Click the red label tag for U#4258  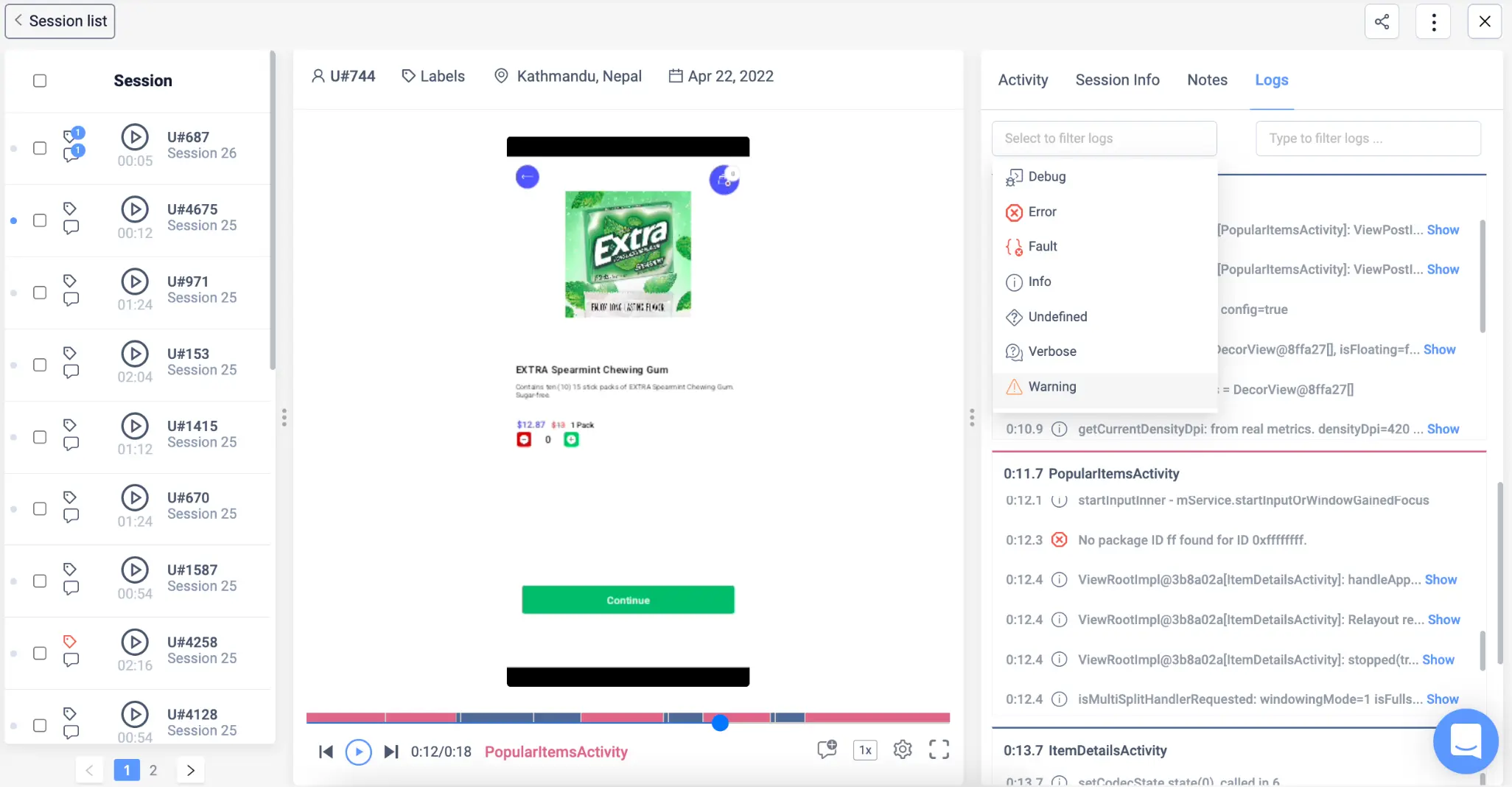click(x=70, y=641)
